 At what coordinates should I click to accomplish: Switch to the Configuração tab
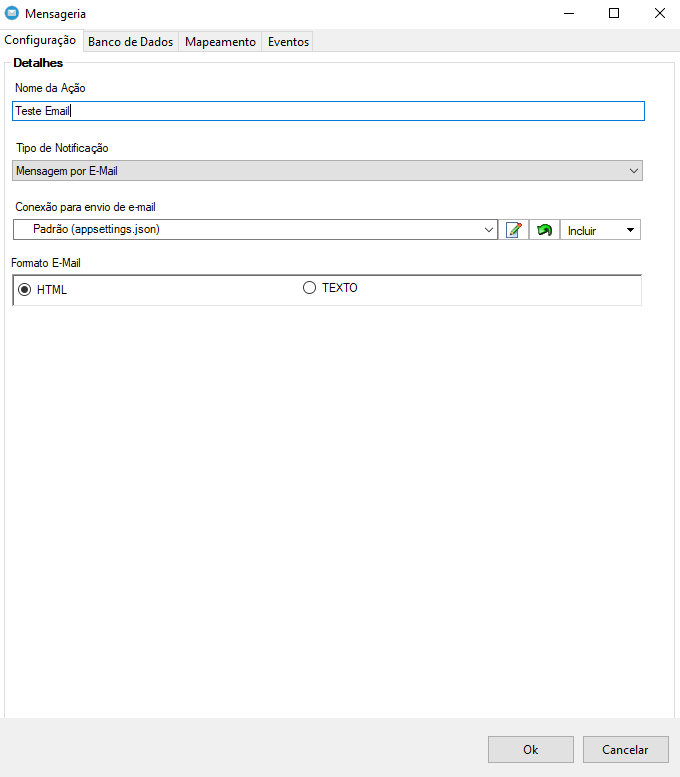click(40, 40)
